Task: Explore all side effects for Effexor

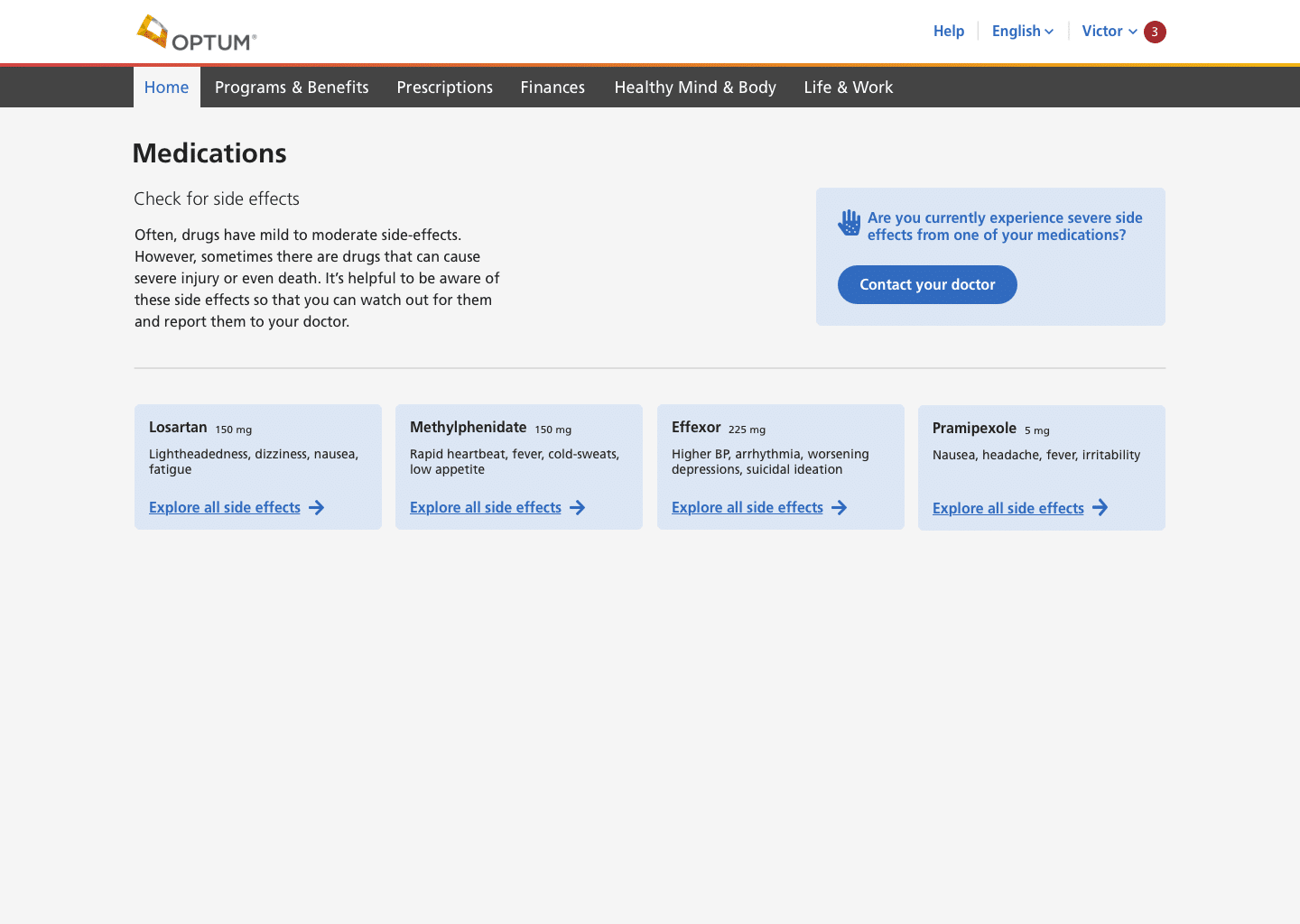Action: 747,508
